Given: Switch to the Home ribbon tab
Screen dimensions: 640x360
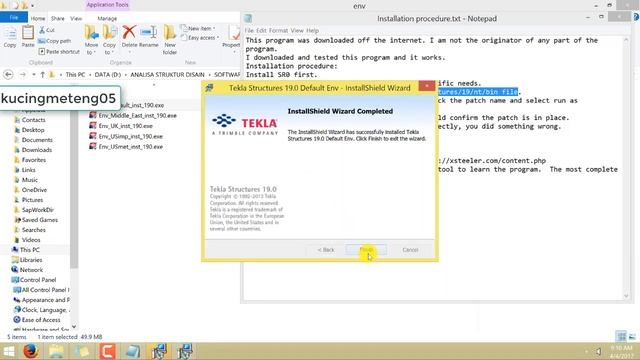Looking at the screenshot, I should (x=38, y=18).
